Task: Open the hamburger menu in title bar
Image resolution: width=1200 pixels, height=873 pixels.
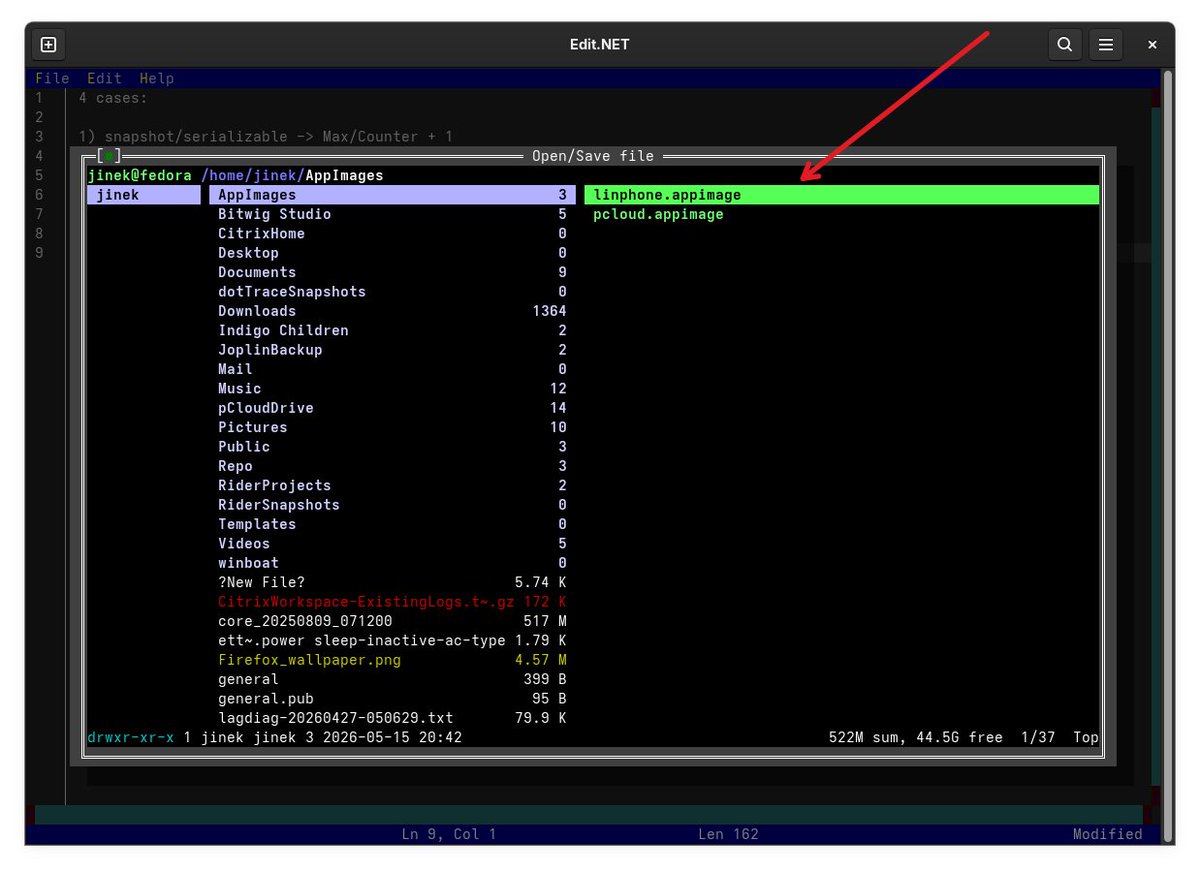Action: 1106,45
